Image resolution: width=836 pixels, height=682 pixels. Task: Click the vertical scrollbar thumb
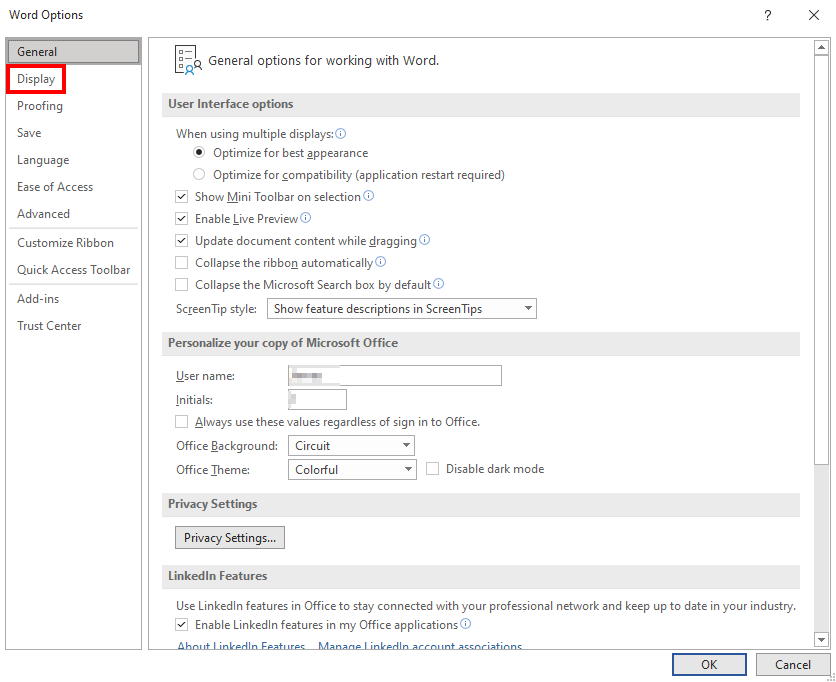821,259
